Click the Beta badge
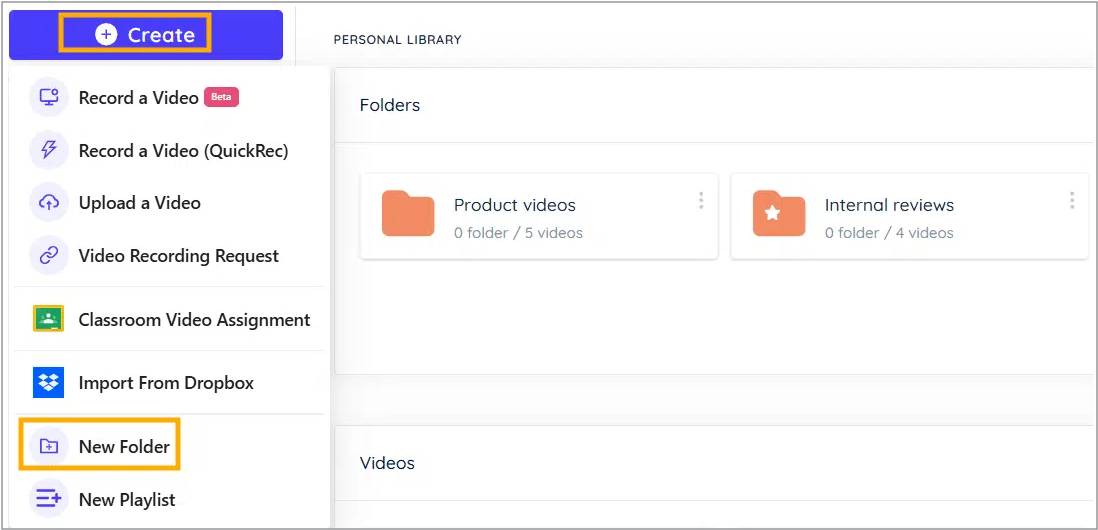This screenshot has height=530, width=1098. (221, 97)
